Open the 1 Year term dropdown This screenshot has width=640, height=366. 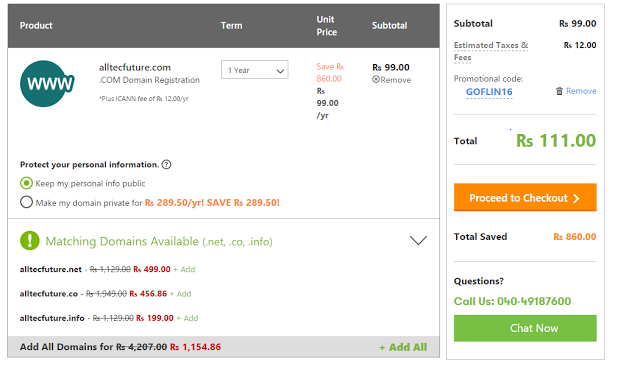(x=255, y=70)
